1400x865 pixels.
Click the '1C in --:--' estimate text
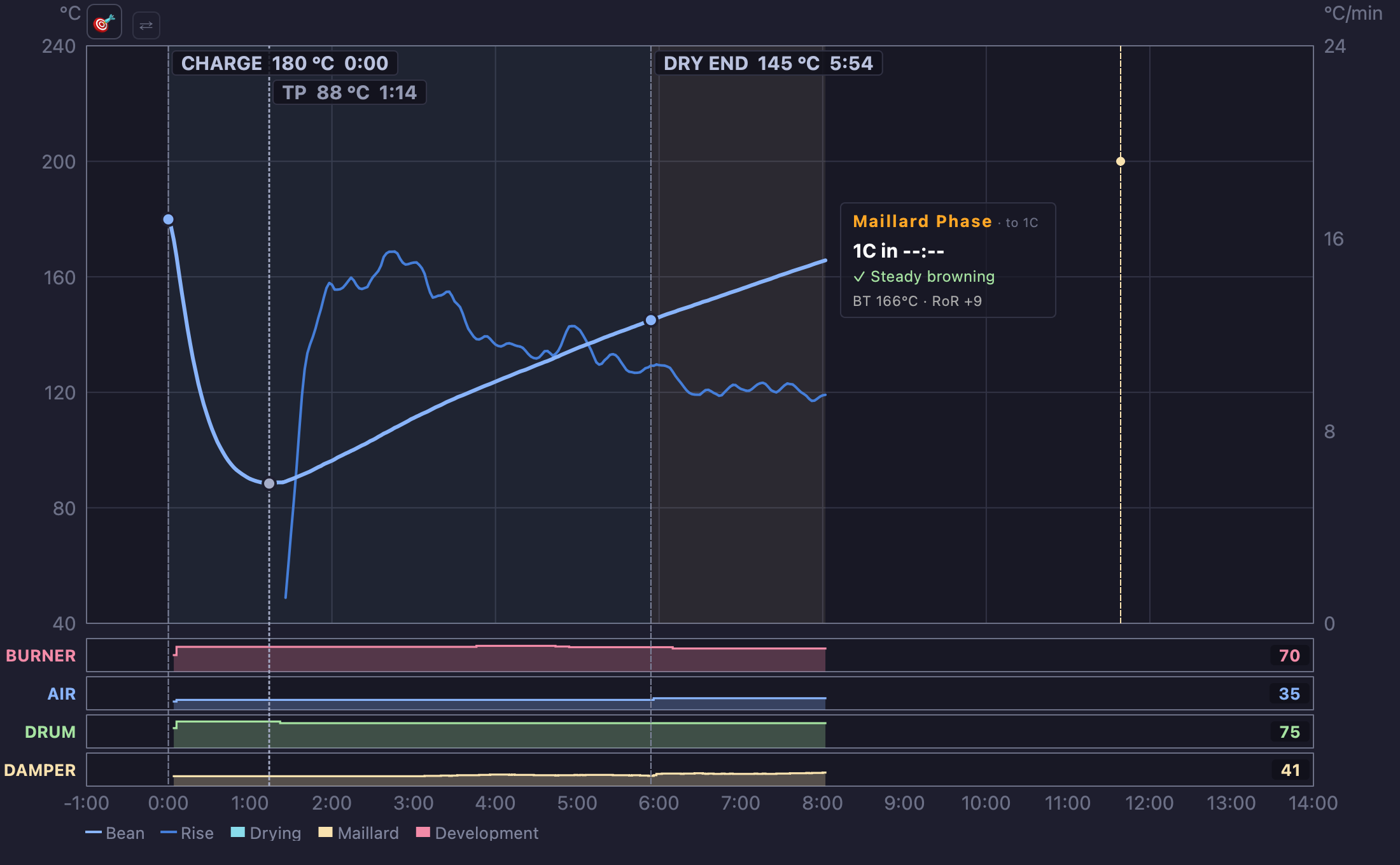[x=899, y=251]
